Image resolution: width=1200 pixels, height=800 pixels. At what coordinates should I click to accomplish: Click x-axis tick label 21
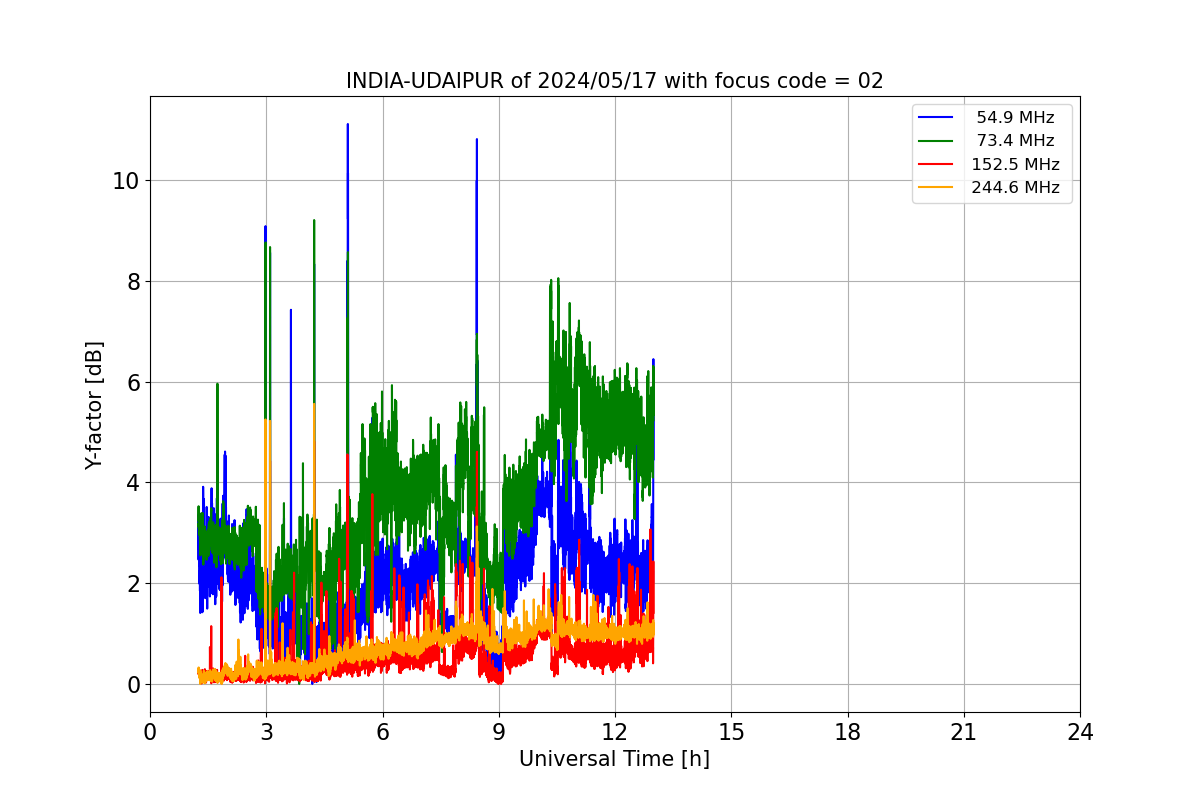[x=964, y=732]
